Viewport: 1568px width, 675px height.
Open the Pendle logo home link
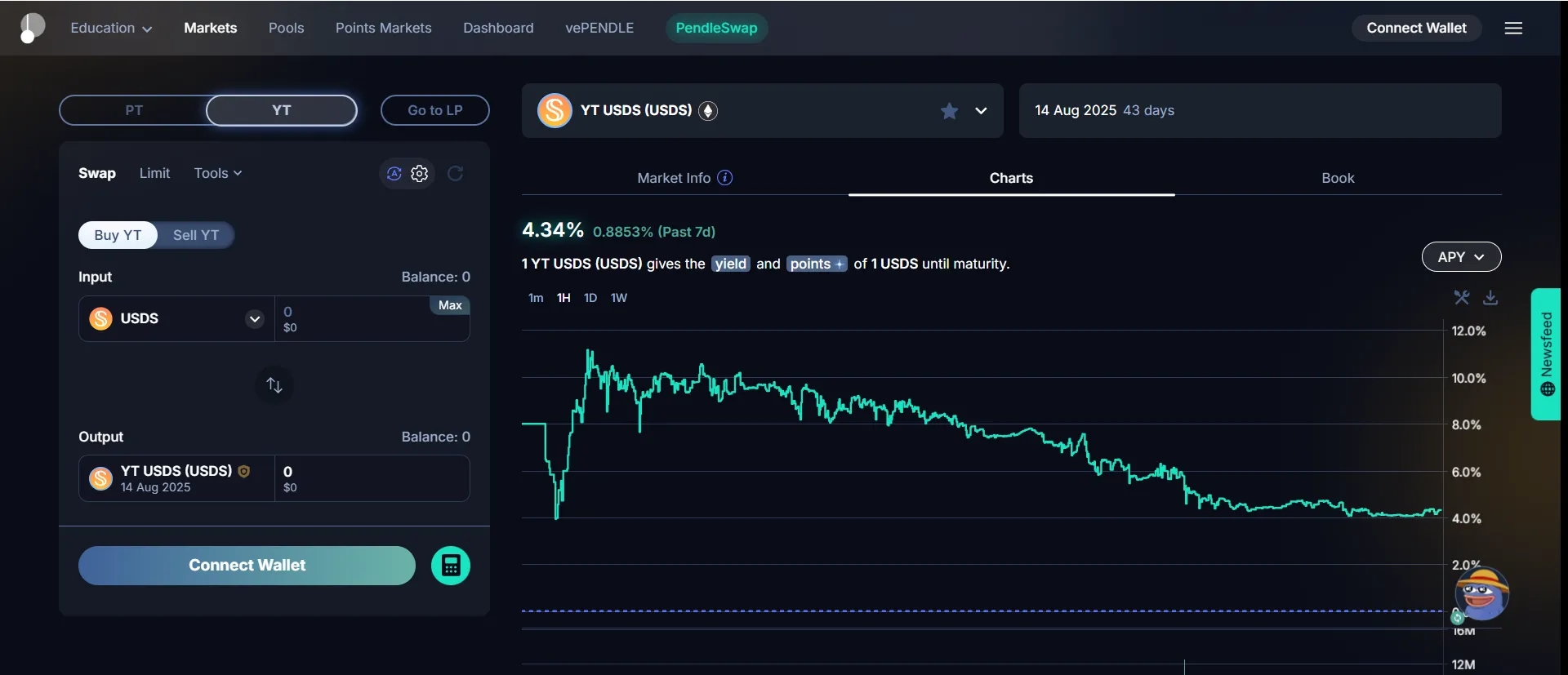point(32,28)
